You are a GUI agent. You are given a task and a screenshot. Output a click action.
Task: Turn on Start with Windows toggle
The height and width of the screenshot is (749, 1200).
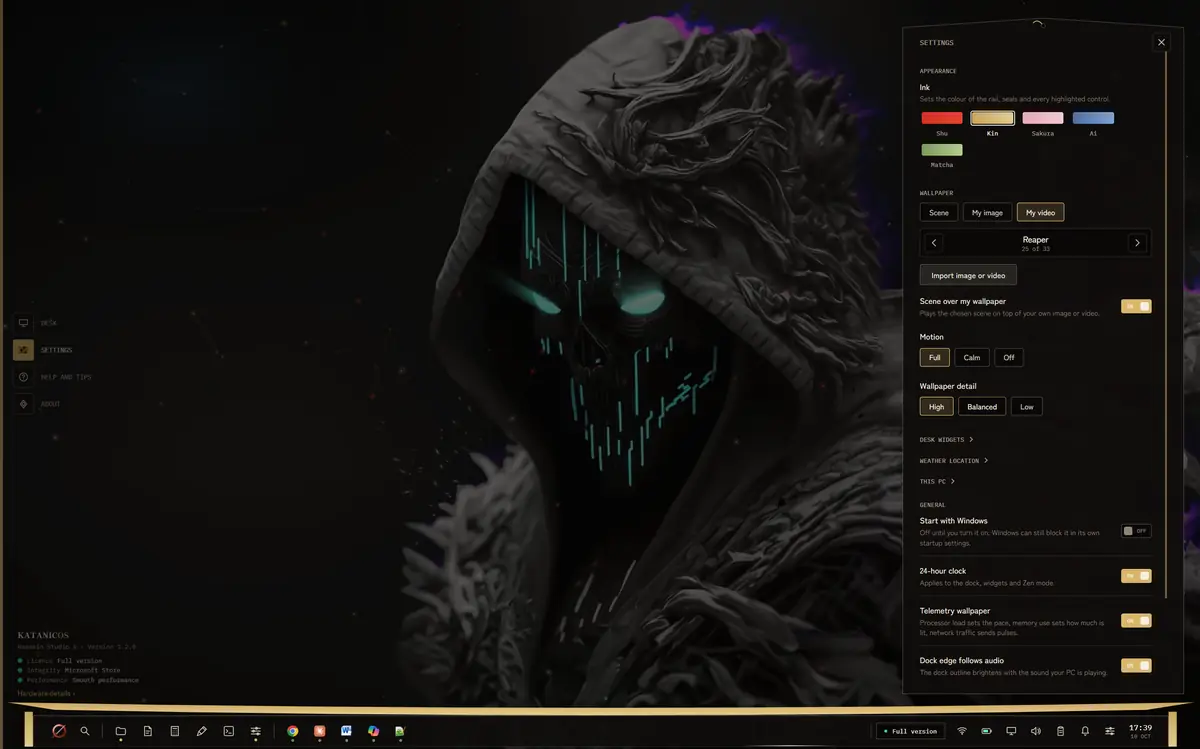pyautogui.click(x=1136, y=531)
